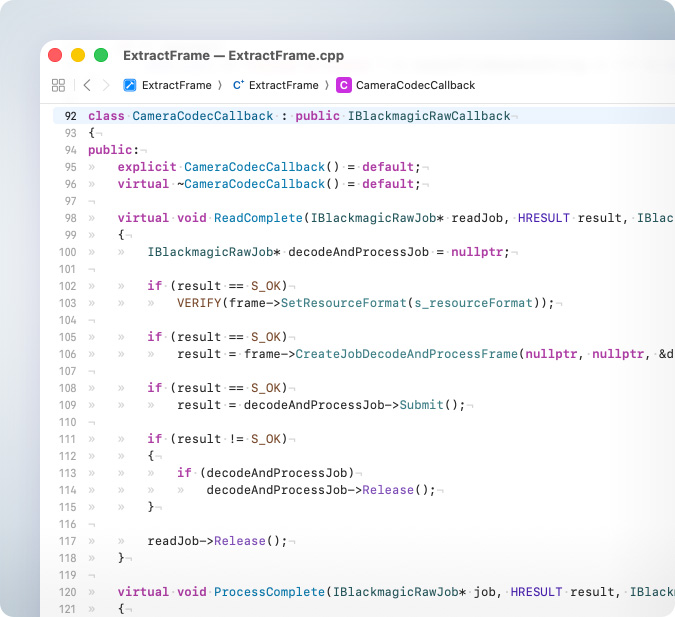Click line number 120 in the gutter

(68, 592)
